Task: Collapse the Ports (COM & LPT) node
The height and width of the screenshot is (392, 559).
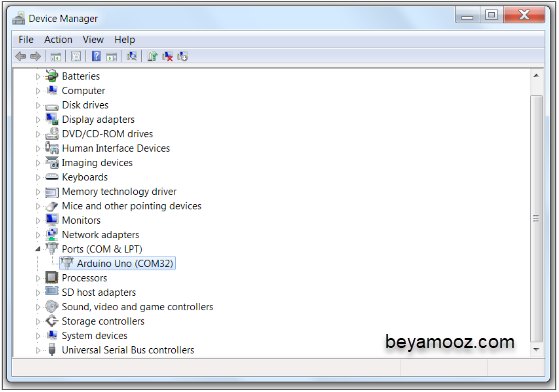Action: point(38,249)
